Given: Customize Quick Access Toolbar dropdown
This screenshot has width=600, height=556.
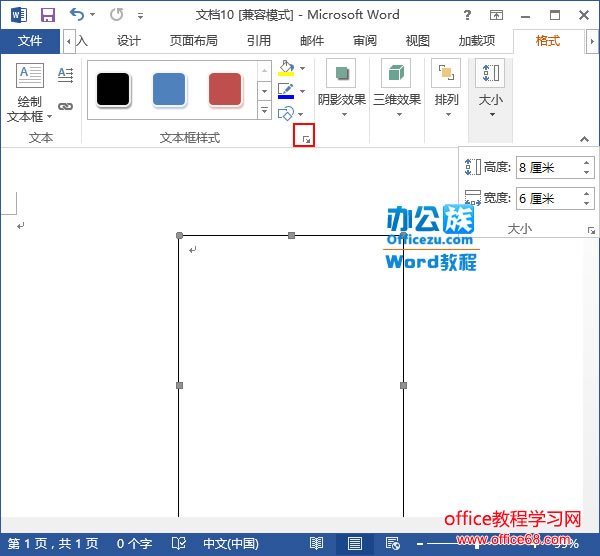Looking at the screenshot, I should coord(140,16).
